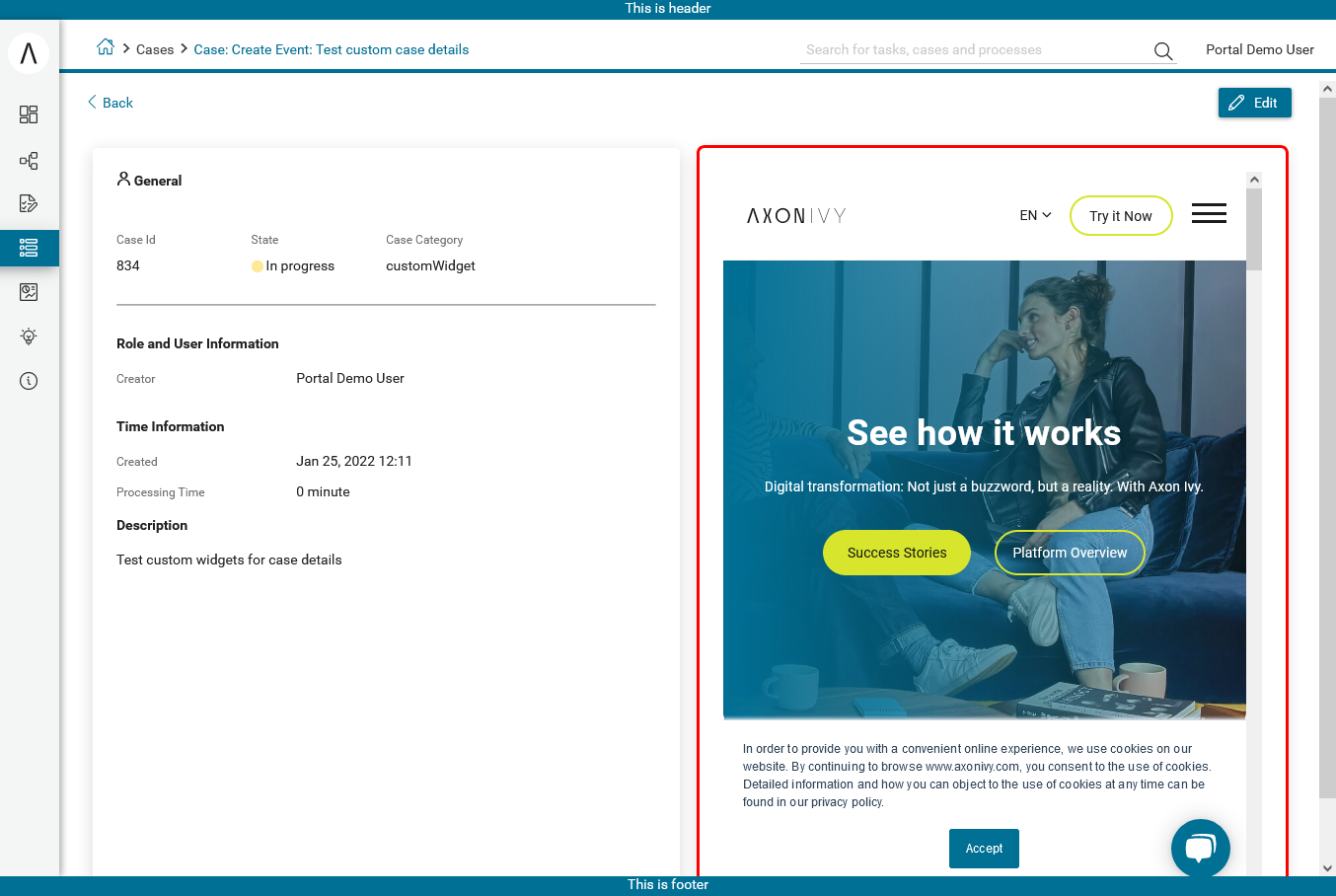Click the Axon Ivy logo in sidebar
Image resolution: width=1336 pixels, height=896 pixels.
pyautogui.click(x=29, y=52)
